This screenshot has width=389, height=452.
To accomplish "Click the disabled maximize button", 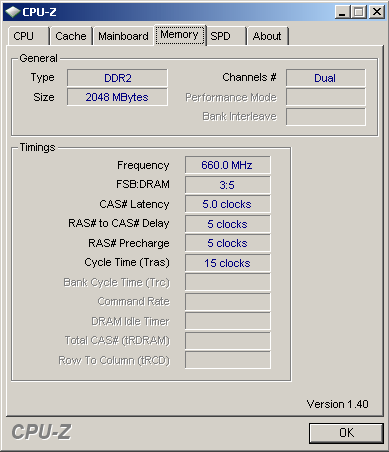I will [359, 12].
